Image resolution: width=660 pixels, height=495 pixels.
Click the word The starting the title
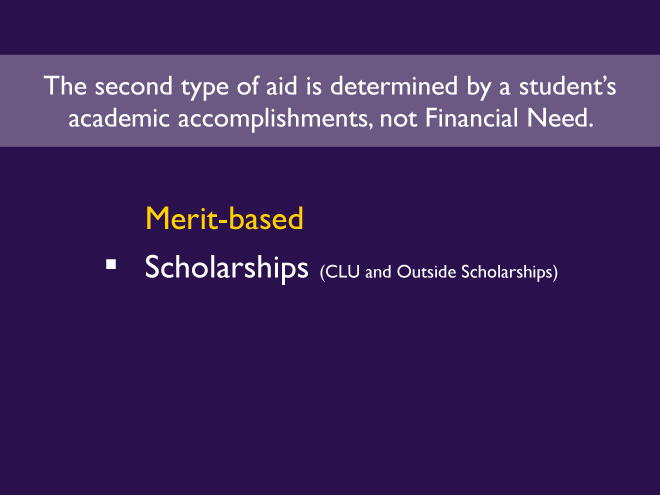pos(64,86)
